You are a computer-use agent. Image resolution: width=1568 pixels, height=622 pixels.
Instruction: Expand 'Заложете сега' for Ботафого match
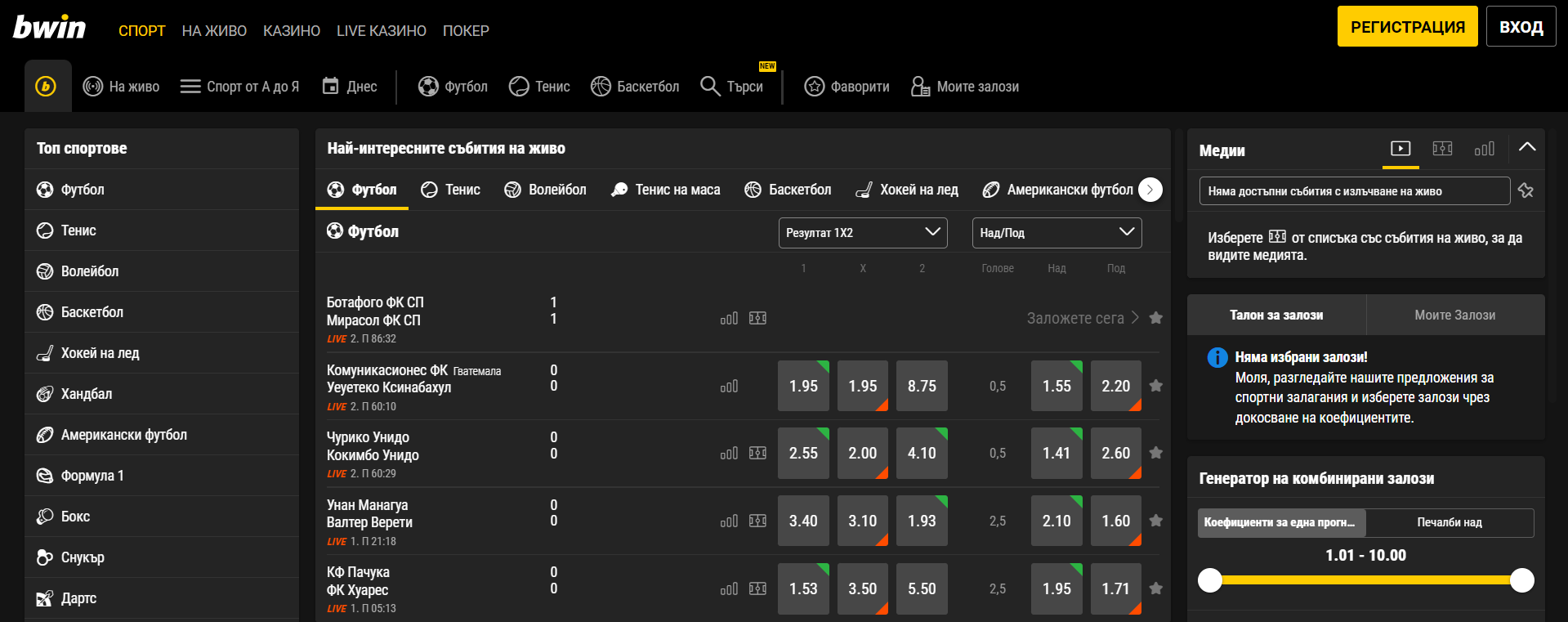(x=1083, y=318)
